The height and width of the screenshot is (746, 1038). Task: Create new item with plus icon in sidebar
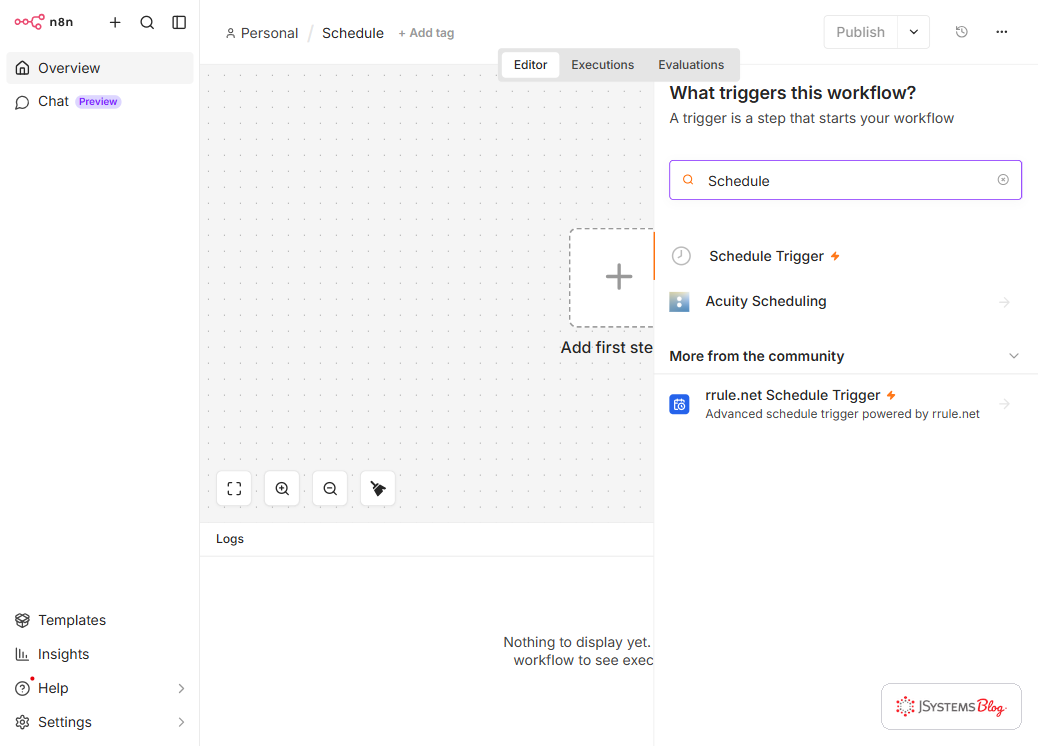point(115,23)
